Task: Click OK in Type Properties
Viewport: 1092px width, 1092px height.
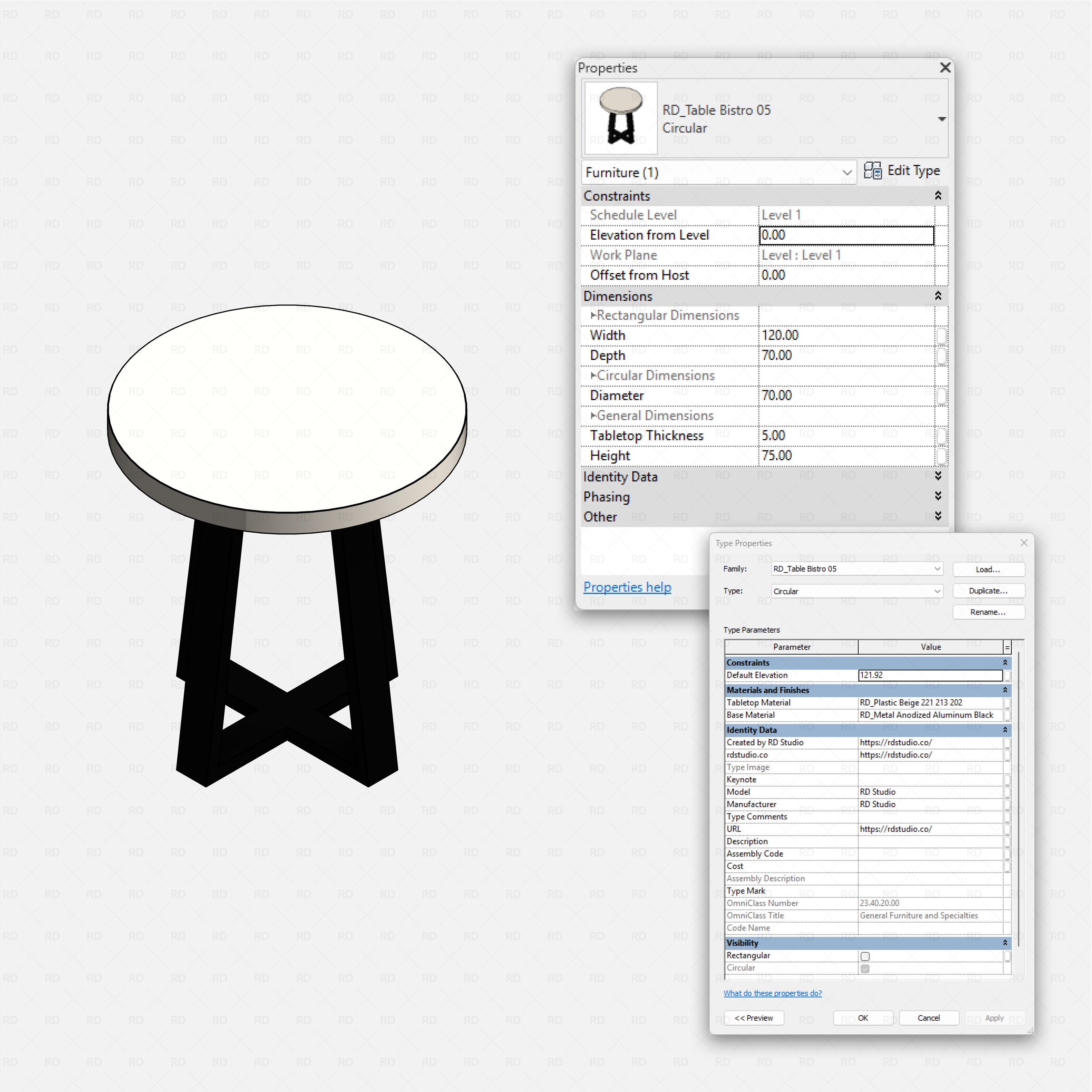Action: tap(863, 1018)
